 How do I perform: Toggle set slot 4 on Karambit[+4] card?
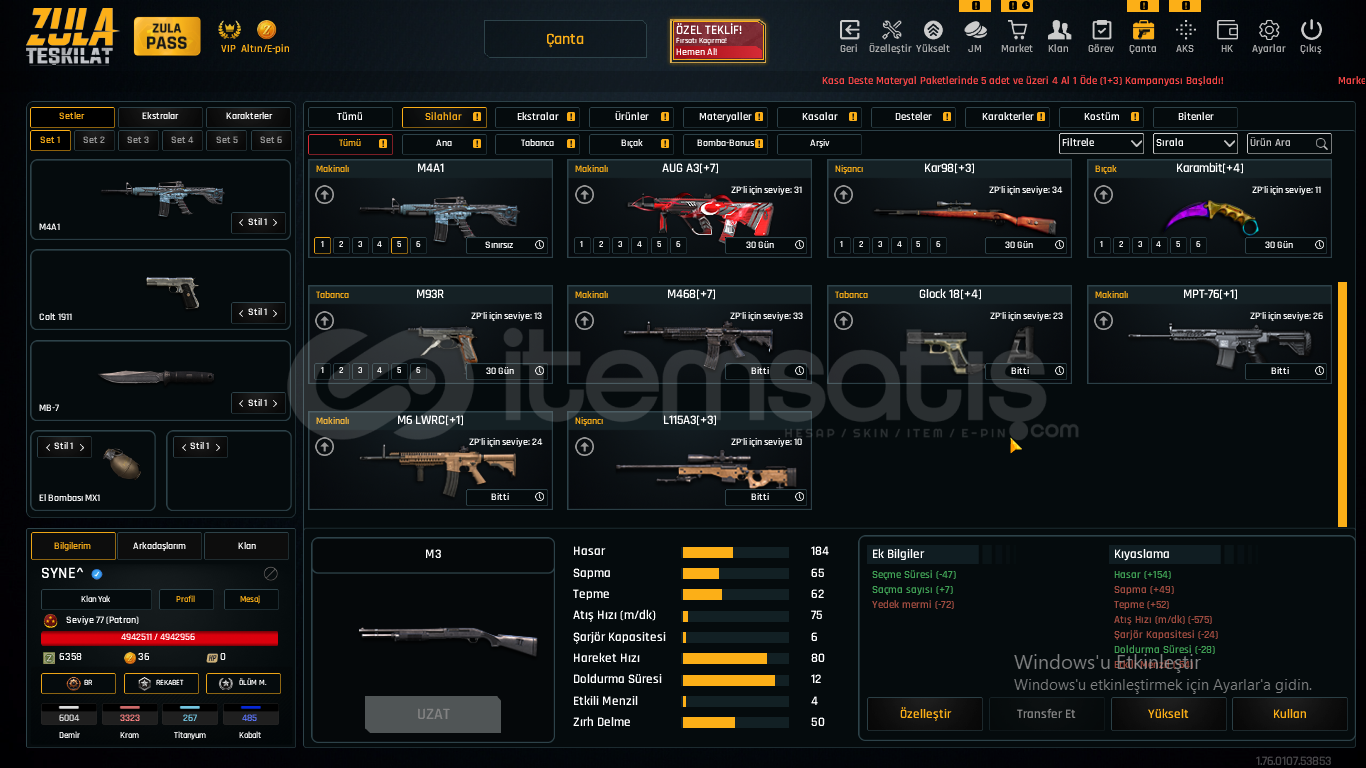[1159, 244]
